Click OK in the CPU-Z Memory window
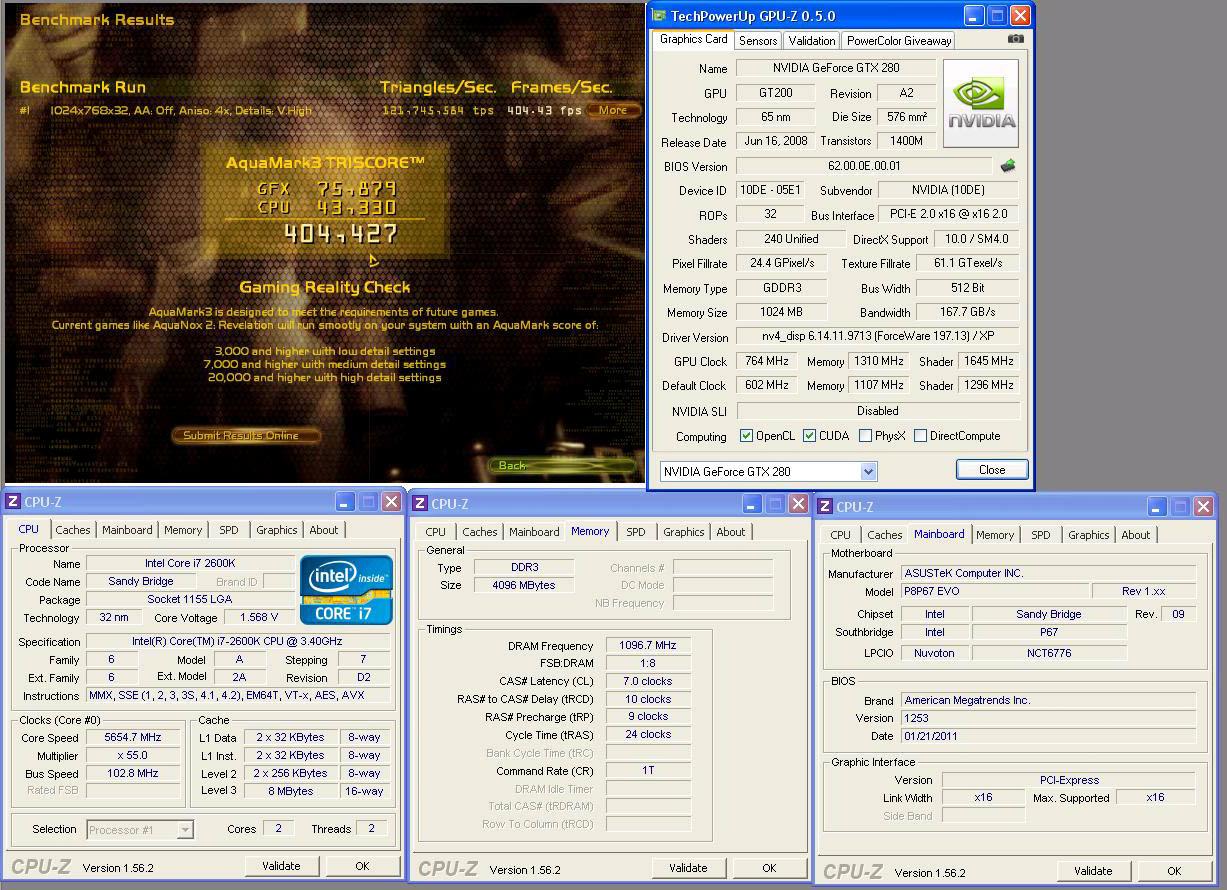The width and height of the screenshot is (1227, 890). pos(769,868)
